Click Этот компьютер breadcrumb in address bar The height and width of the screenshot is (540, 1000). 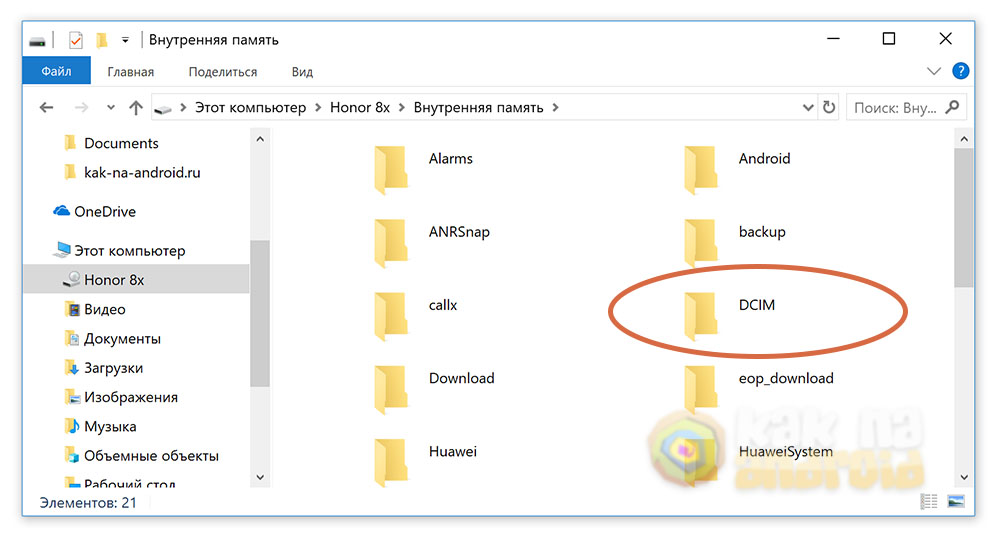[x=250, y=108]
